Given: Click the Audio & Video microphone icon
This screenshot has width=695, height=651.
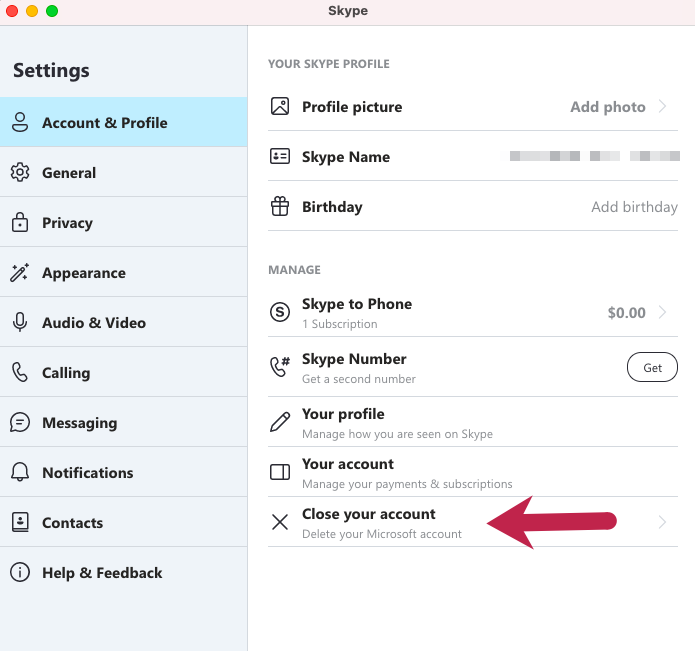Looking at the screenshot, I should pyautogui.click(x=20, y=322).
